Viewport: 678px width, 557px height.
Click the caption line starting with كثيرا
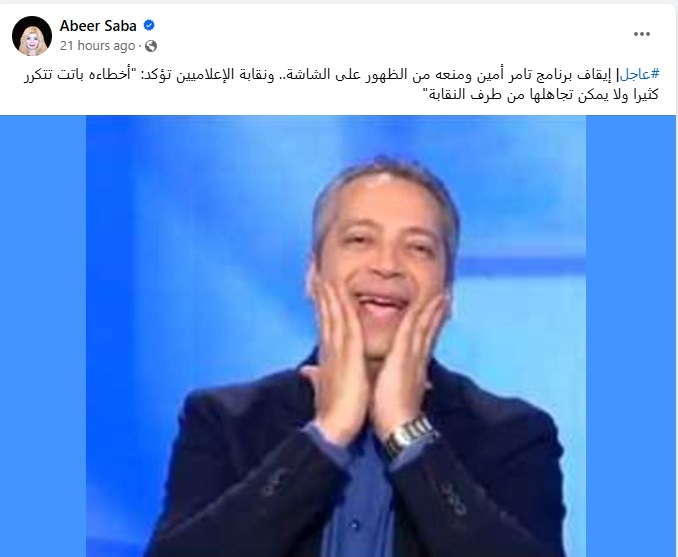point(540,94)
